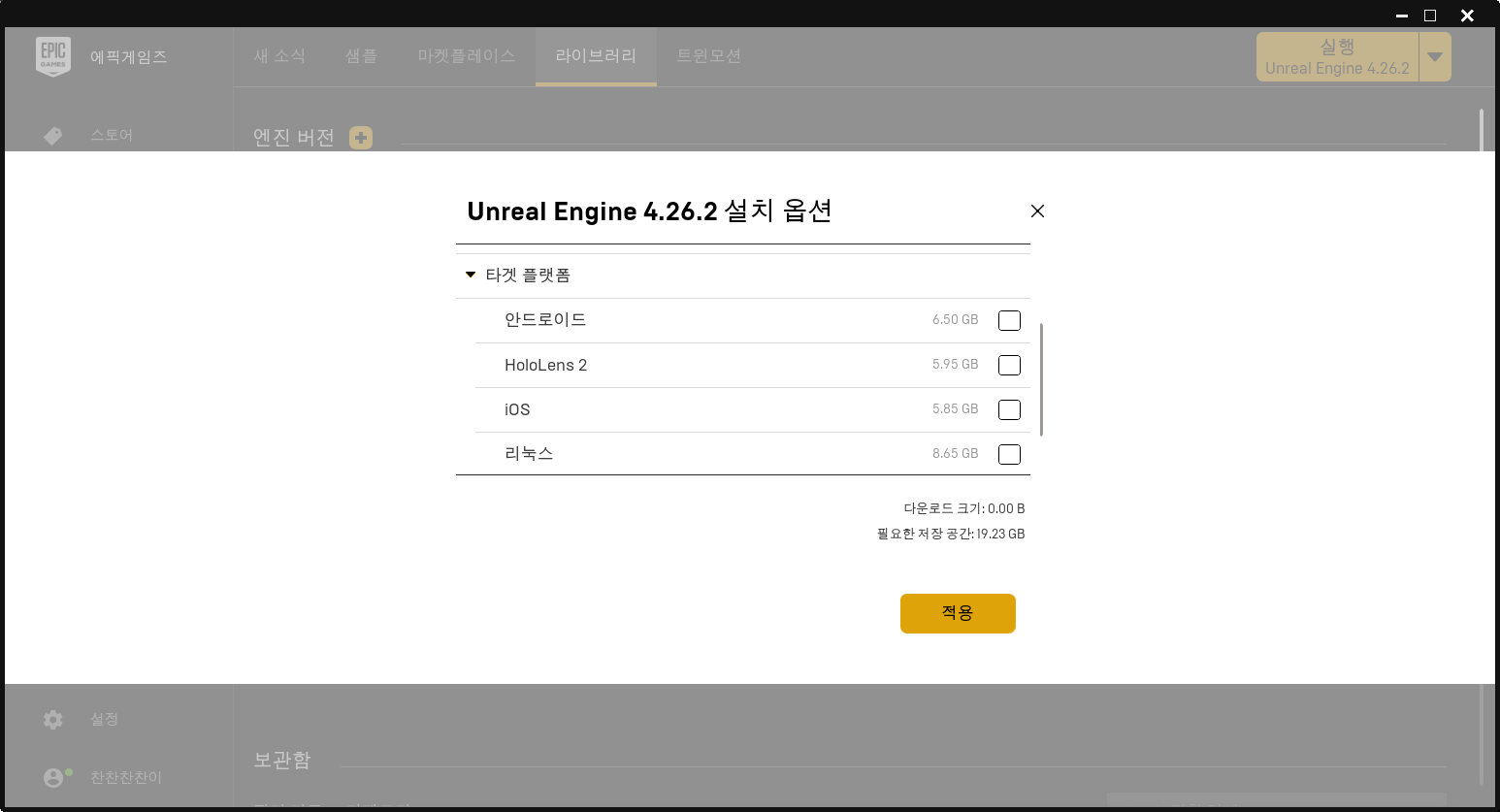Open 설정 in the sidebar
This screenshot has height=812, width=1500.
pyautogui.click(x=105, y=719)
